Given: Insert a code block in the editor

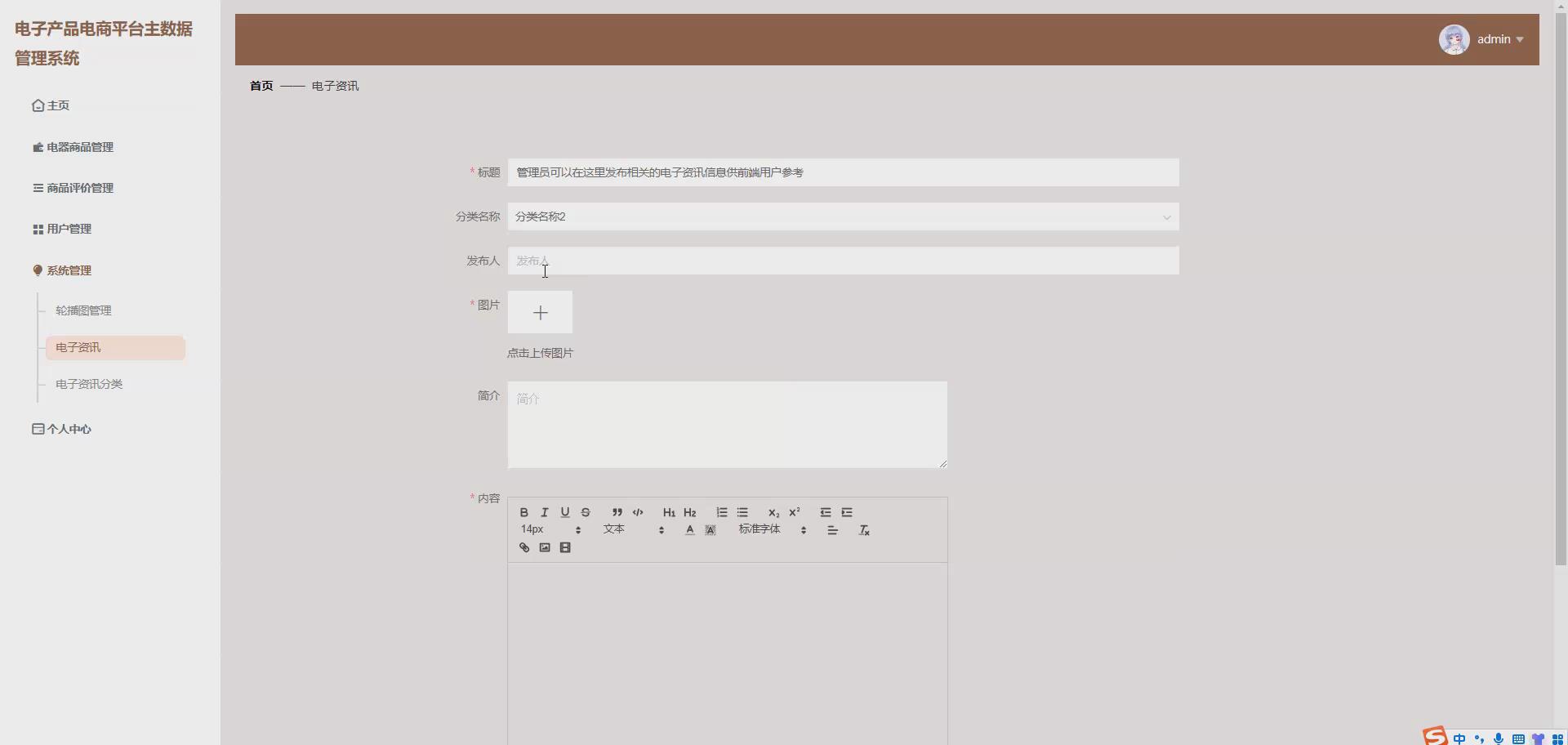Looking at the screenshot, I should [x=638, y=512].
